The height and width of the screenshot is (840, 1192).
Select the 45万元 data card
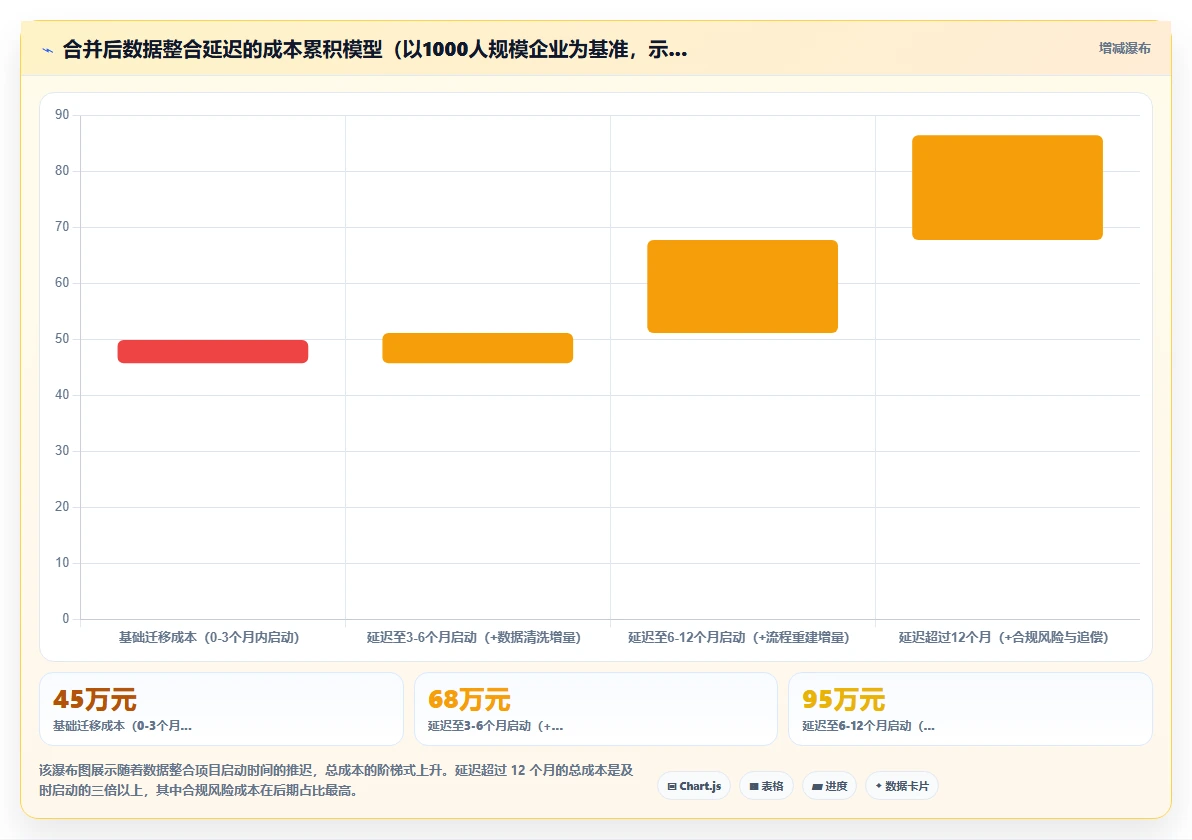221,708
